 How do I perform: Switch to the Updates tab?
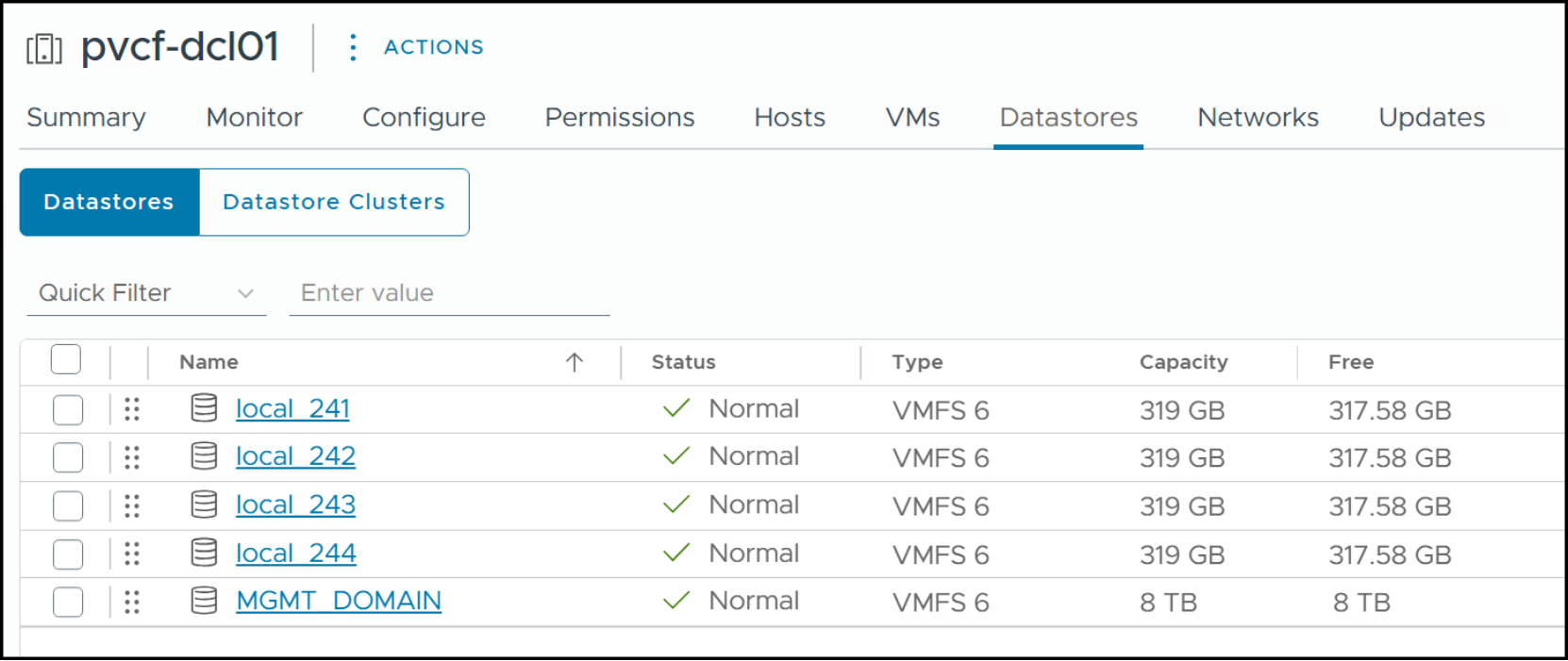coord(1432,118)
